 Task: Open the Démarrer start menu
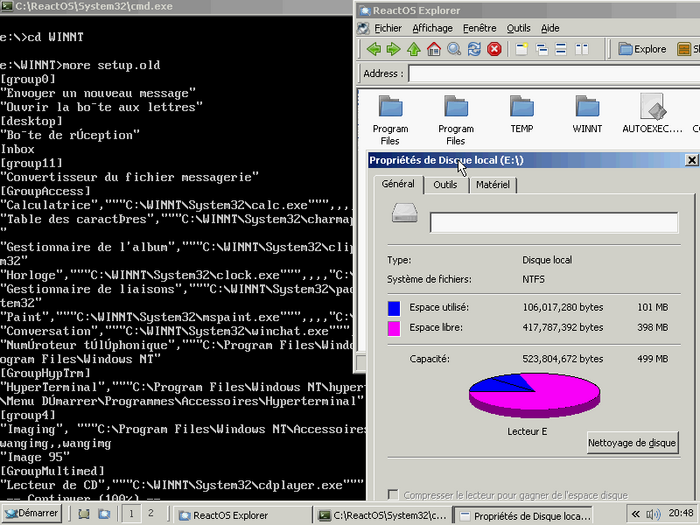click(x=31, y=514)
